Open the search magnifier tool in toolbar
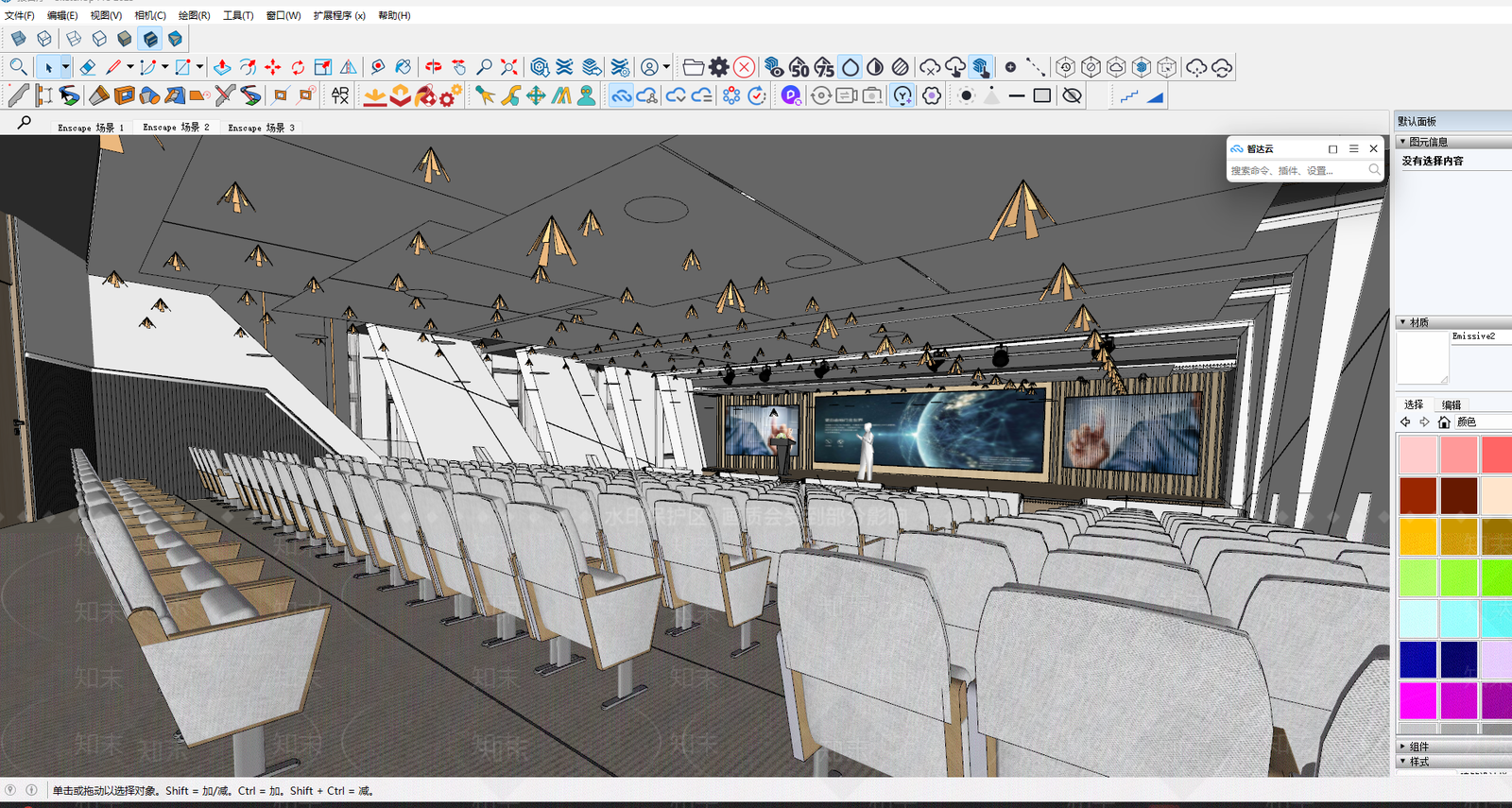The image size is (1512, 808). [x=18, y=67]
